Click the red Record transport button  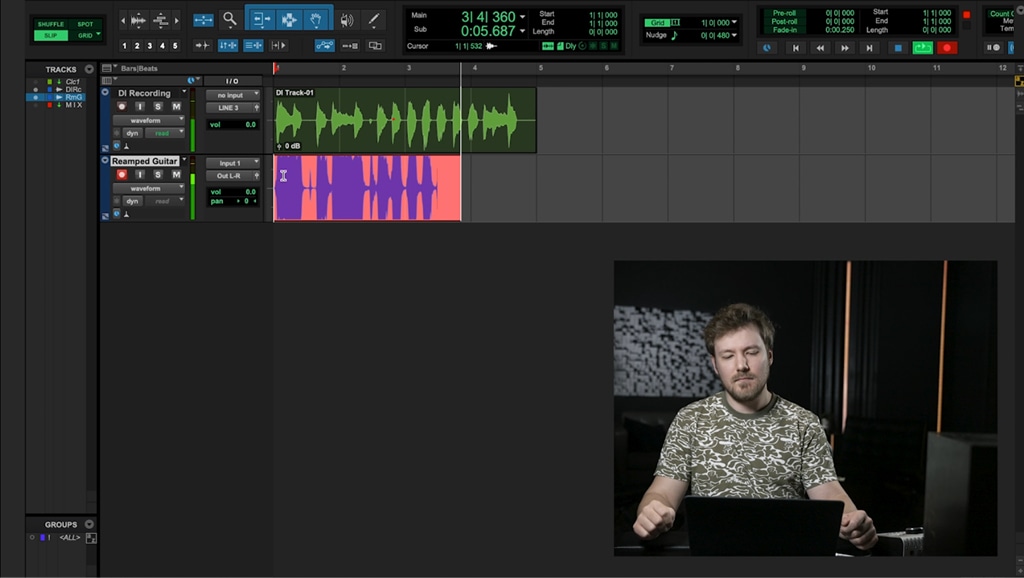(x=947, y=48)
